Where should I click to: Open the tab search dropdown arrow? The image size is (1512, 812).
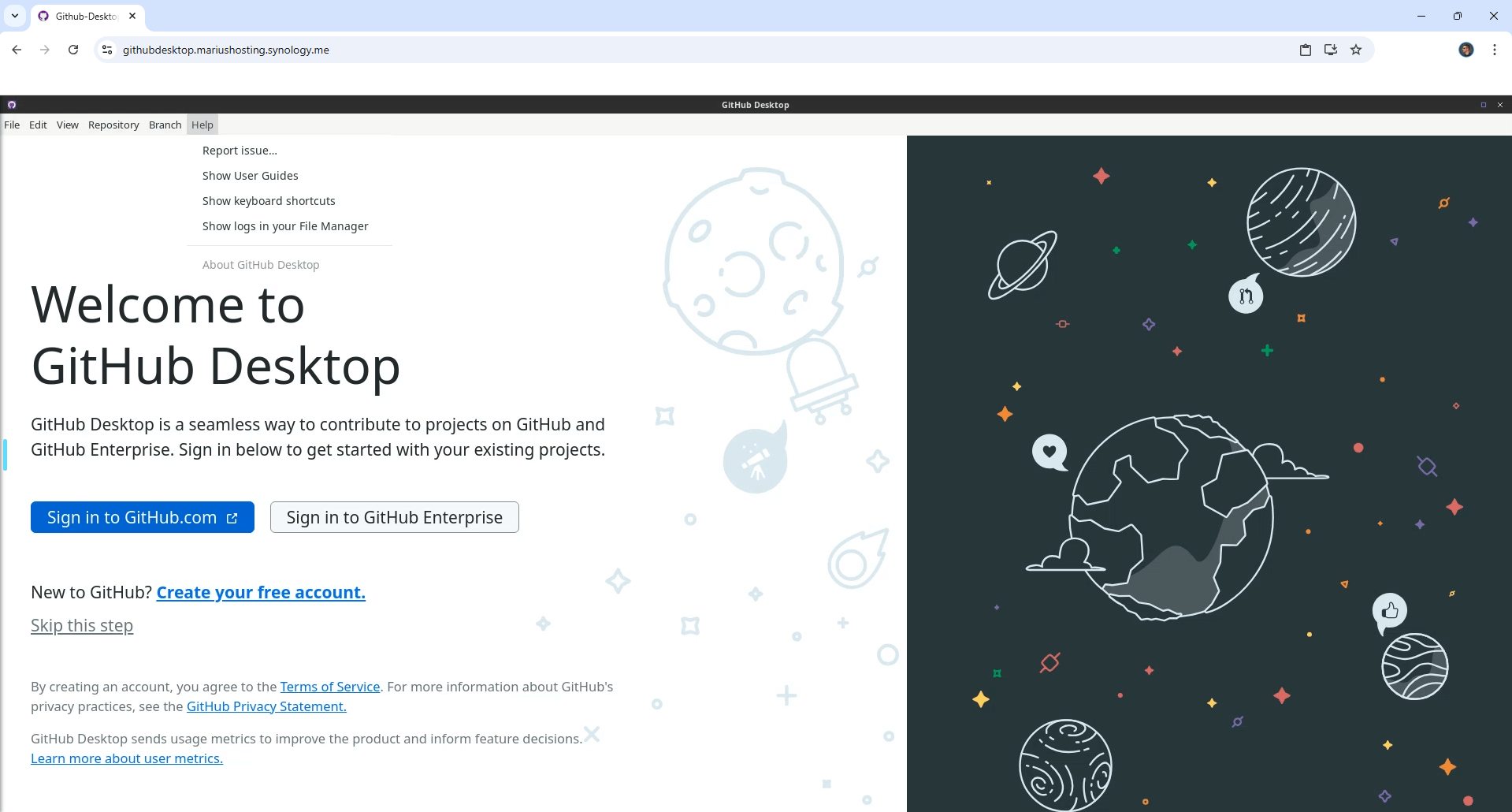14,16
